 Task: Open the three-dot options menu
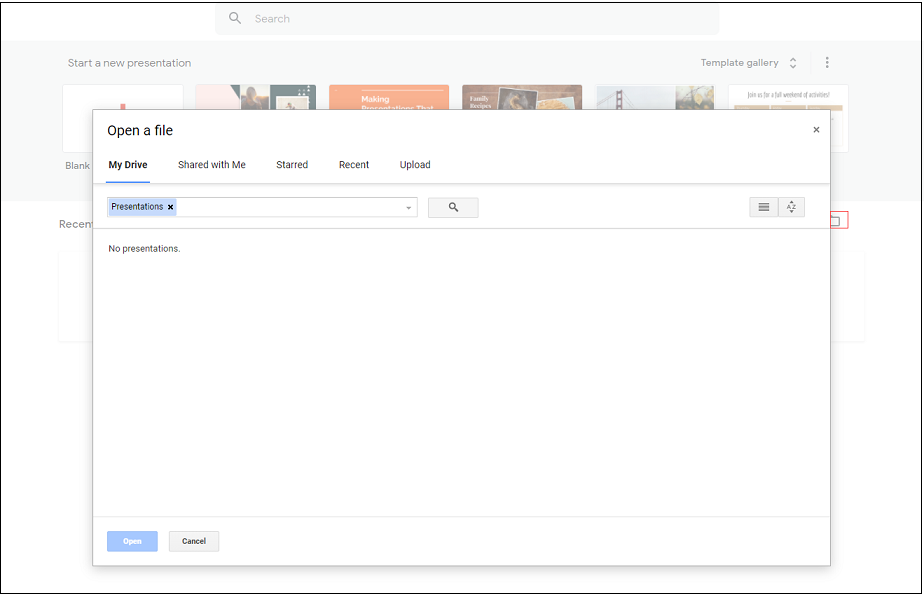tap(827, 62)
